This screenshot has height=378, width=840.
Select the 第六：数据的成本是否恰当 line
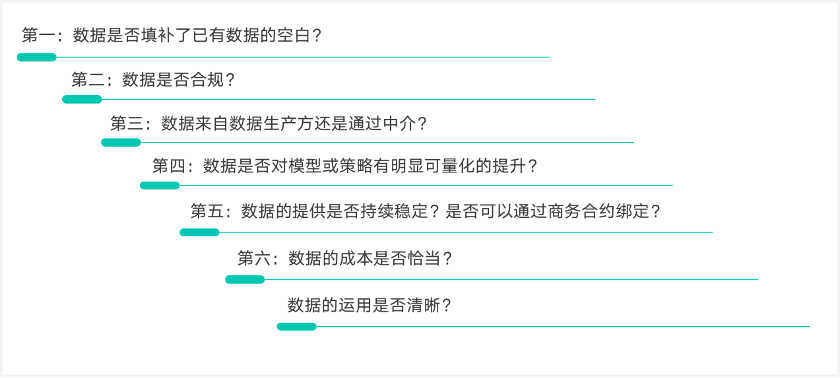tap(345, 259)
